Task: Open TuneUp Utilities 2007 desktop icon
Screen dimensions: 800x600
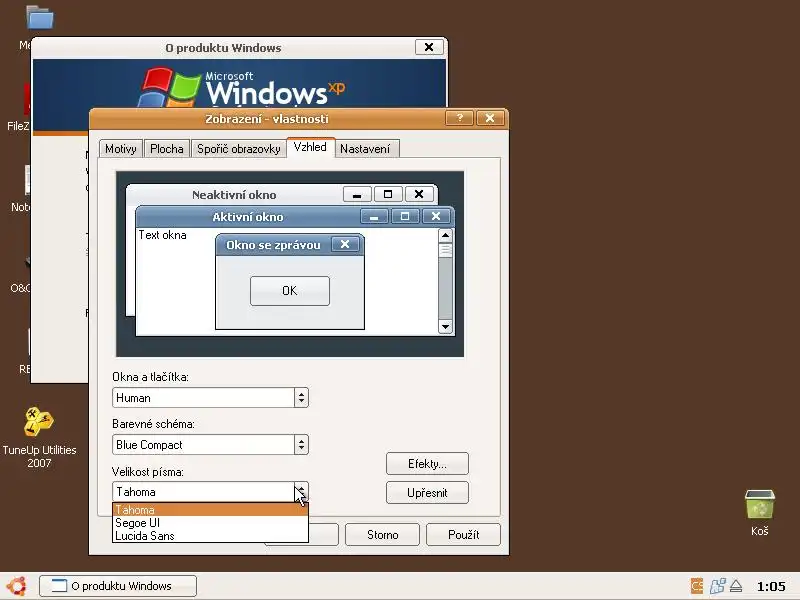Action: coord(39,438)
